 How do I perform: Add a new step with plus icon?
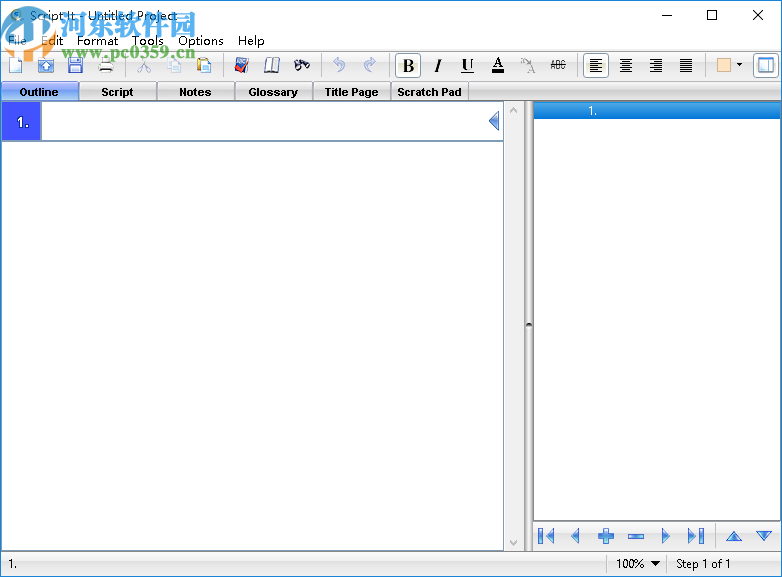tap(605, 536)
